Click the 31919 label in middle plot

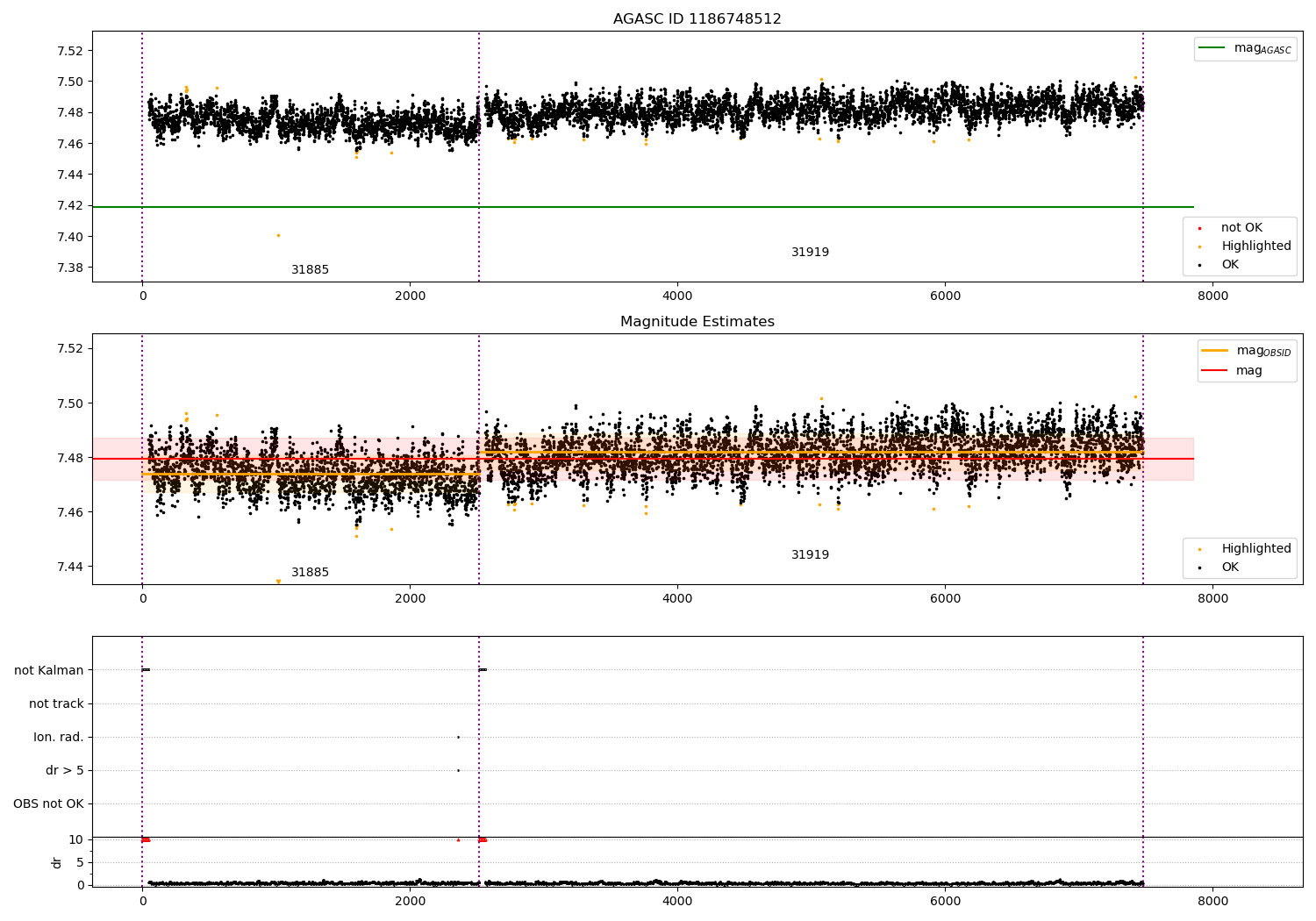pos(810,555)
